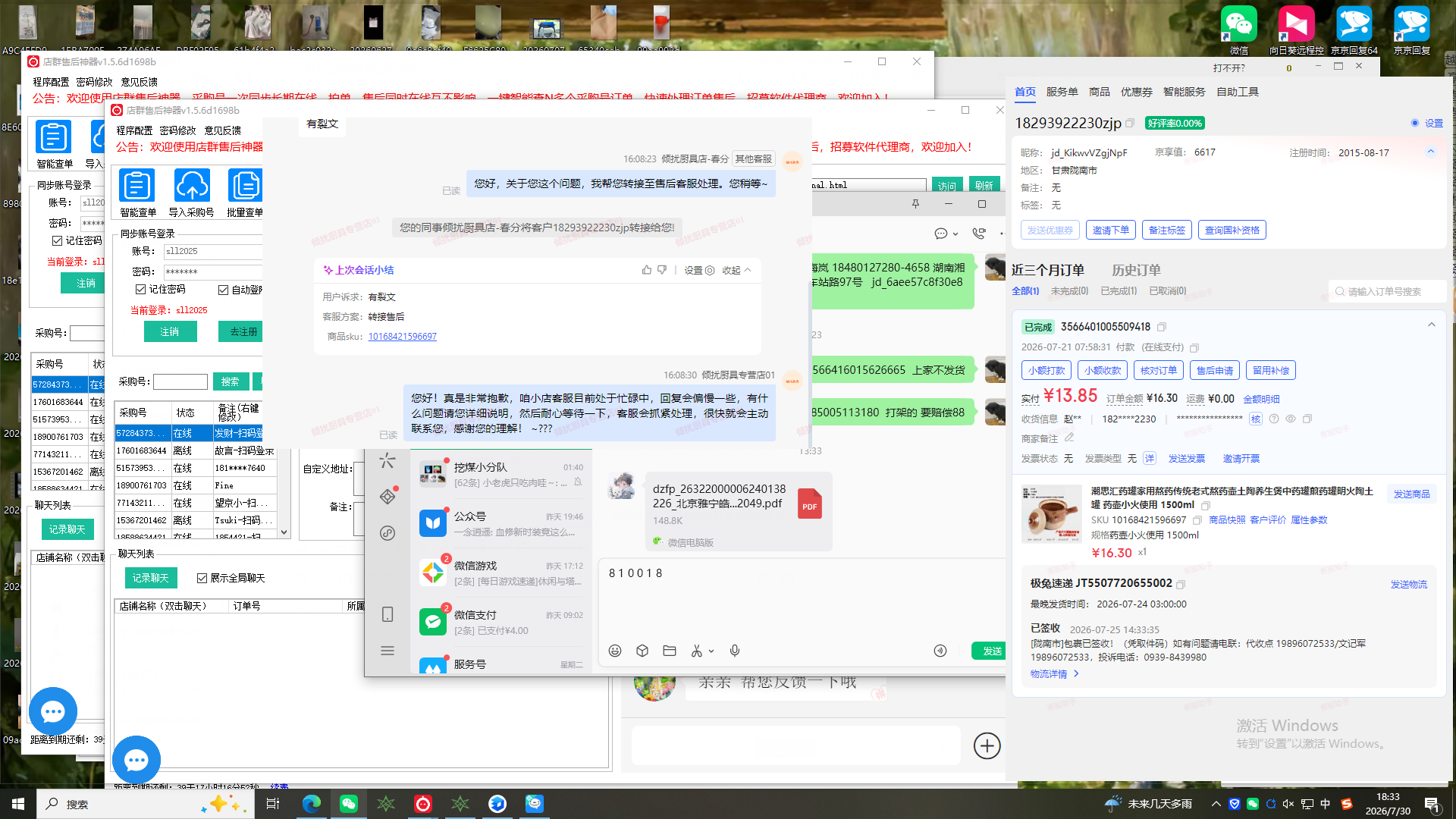Click the WeChat voice input microphone icon
Viewport: 1456px width, 819px height.
click(x=735, y=651)
